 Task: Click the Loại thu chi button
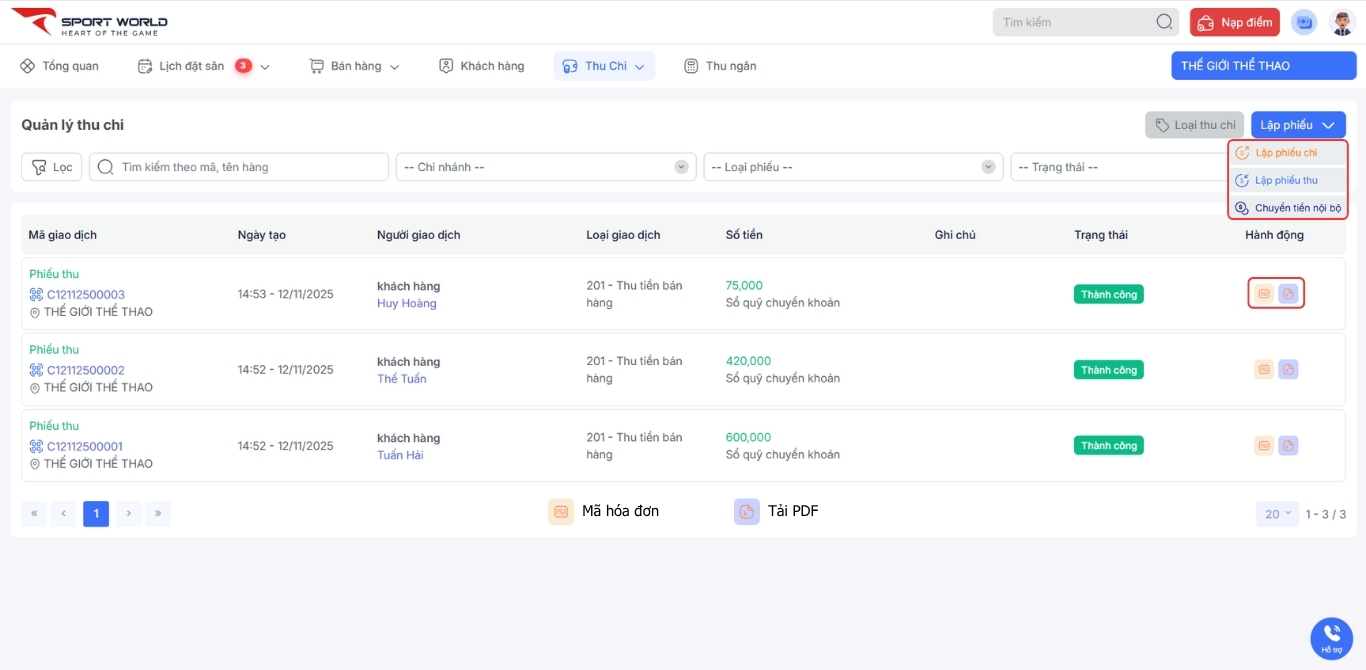tap(1194, 125)
